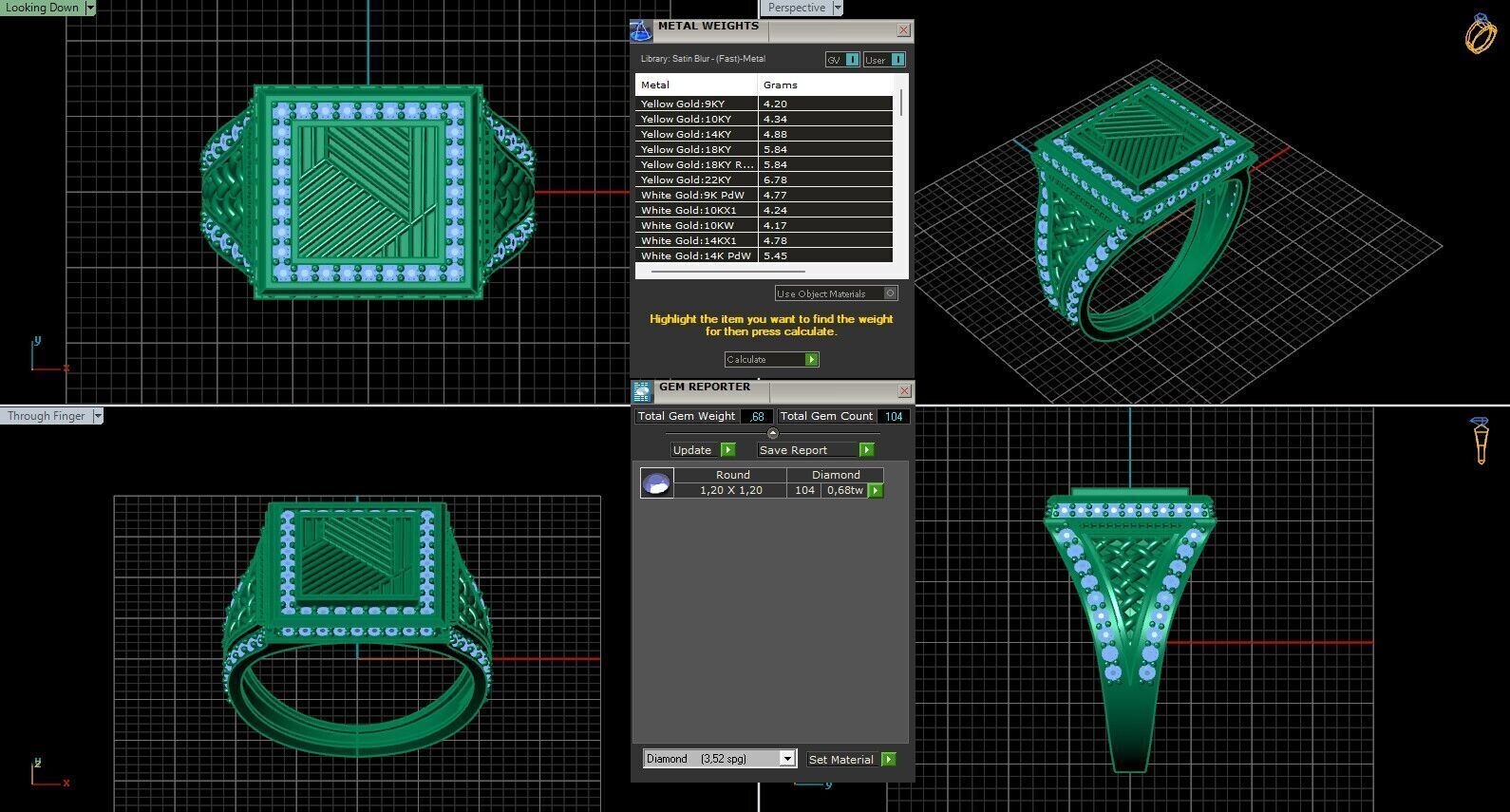This screenshot has width=1510, height=812.
Task: Click the Metal Weights flask icon
Action: 641,30
